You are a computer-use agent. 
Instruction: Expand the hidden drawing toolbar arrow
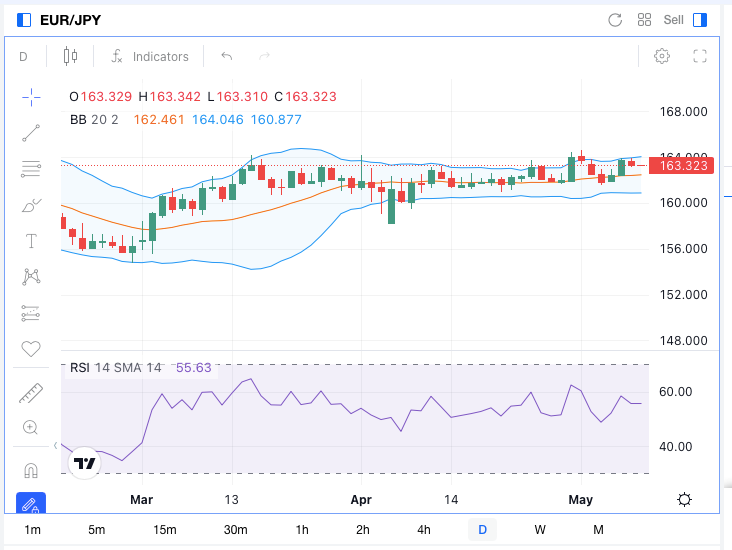tap(56, 446)
